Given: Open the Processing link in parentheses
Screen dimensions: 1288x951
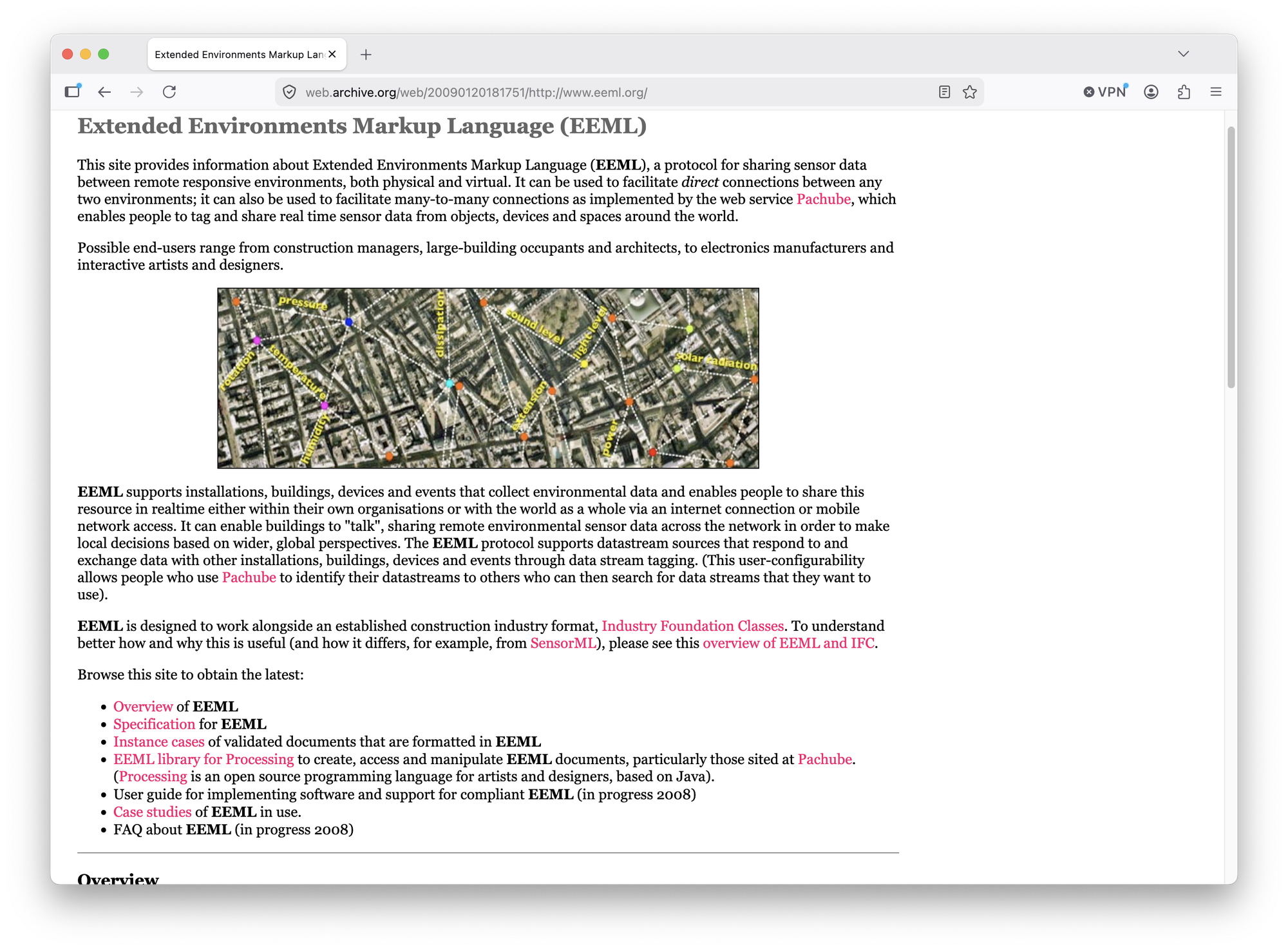Looking at the screenshot, I should [x=153, y=776].
